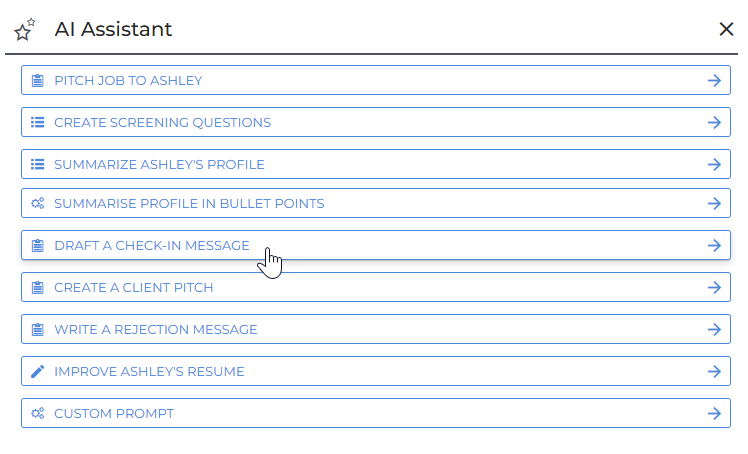Click list icon beside Summarize Ashley's Profile
Viewport: 748px width, 454px height.
pyautogui.click(x=38, y=164)
